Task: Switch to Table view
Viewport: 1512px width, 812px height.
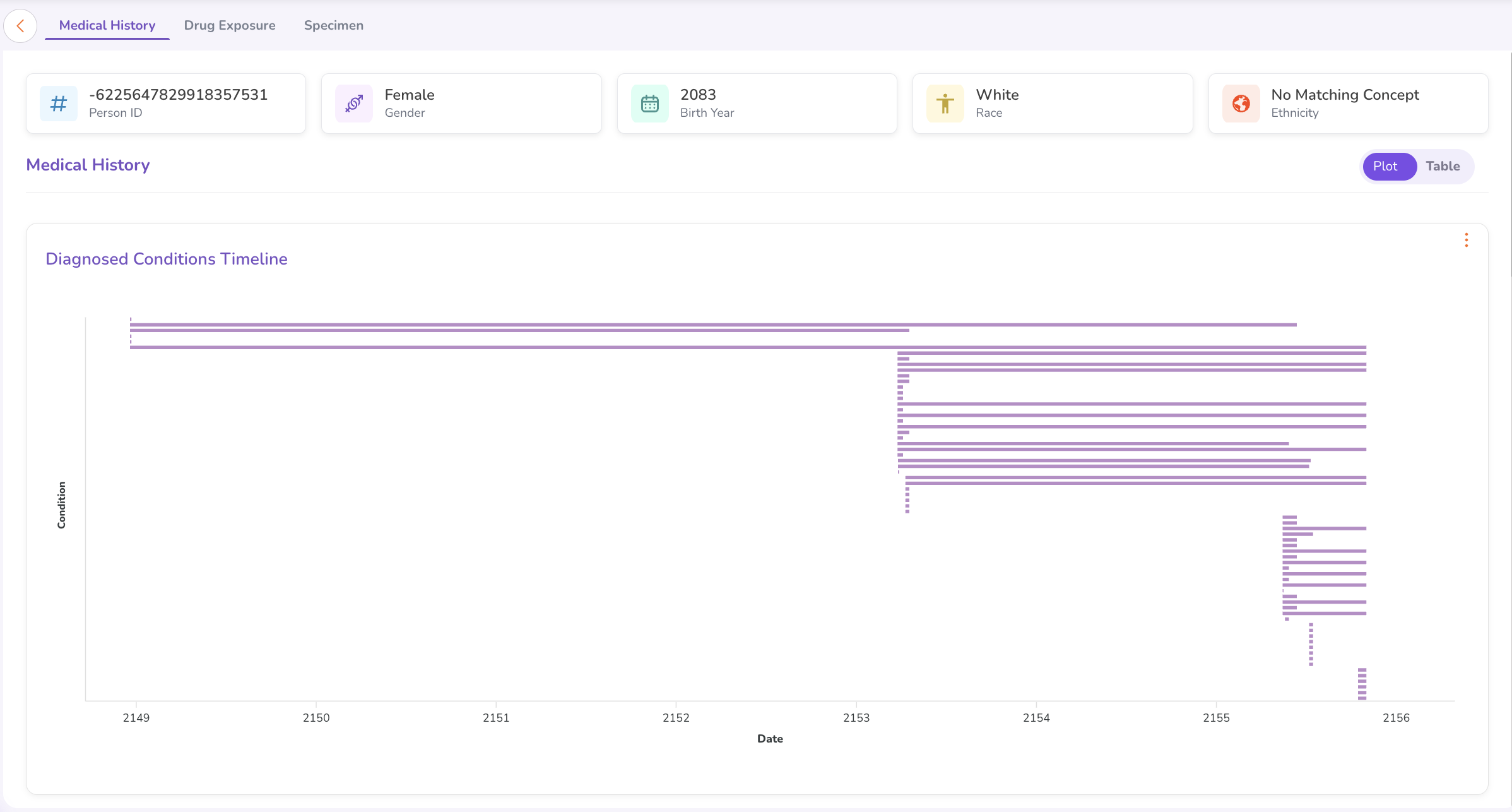Action: (x=1443, y=167)
